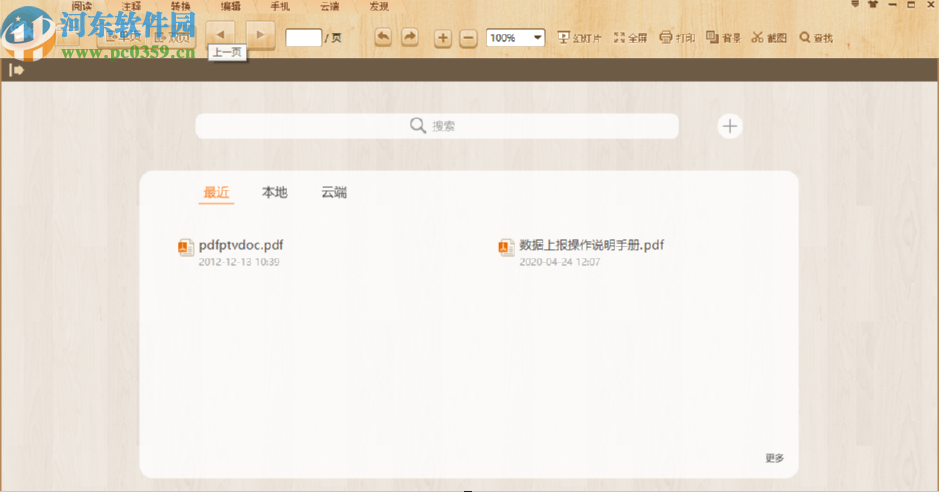Maximize the window

coord(911,5)
